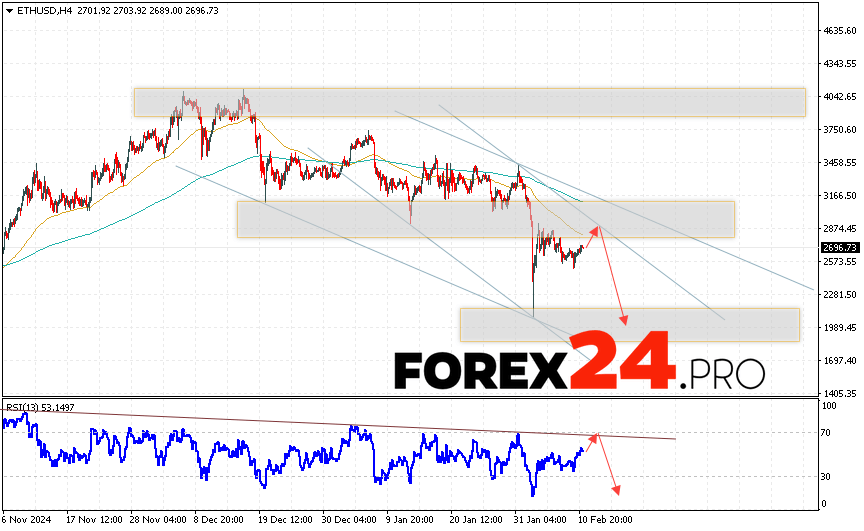Click the 4635.60 price axis label

pyautogui.click(x=840, y=31)
